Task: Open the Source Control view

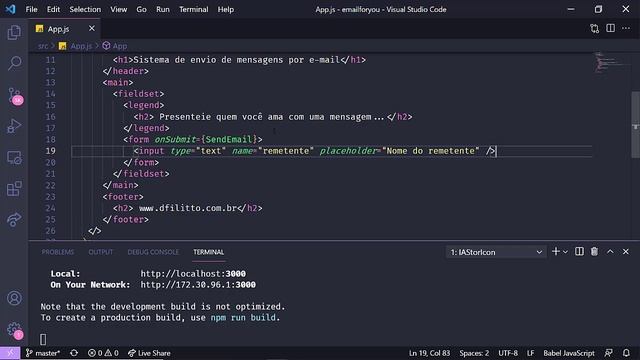Action: (x=14, y=96)
